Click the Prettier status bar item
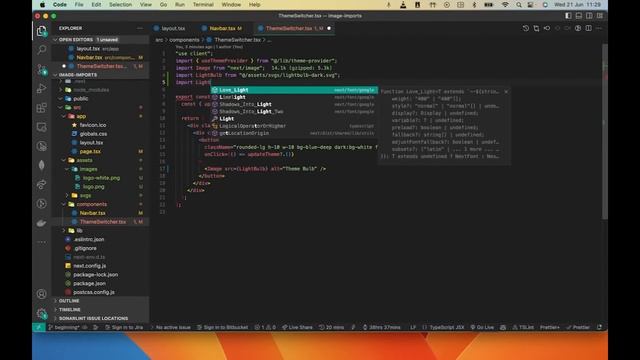 pos(578,327)
